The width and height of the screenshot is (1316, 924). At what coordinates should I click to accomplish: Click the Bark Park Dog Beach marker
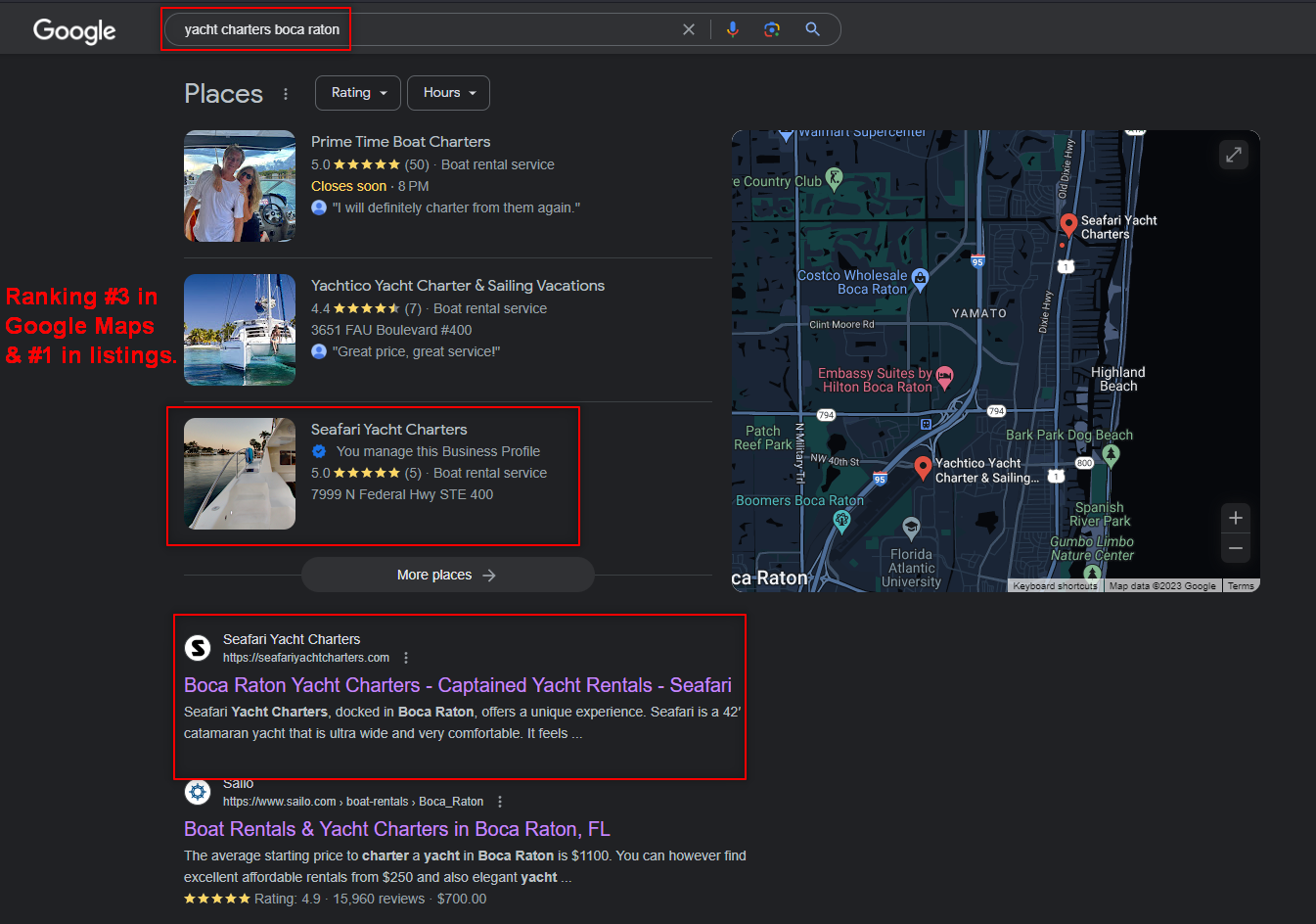(1111, 454)
